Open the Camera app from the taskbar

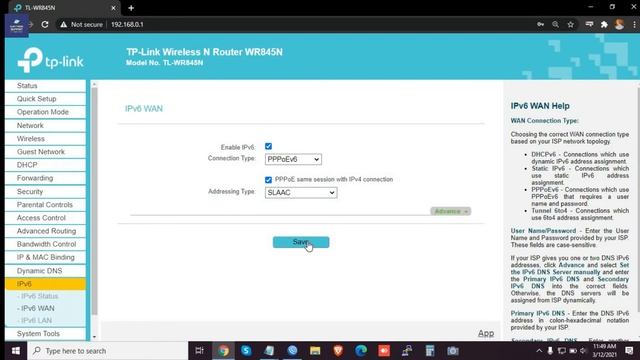[453, 351]
